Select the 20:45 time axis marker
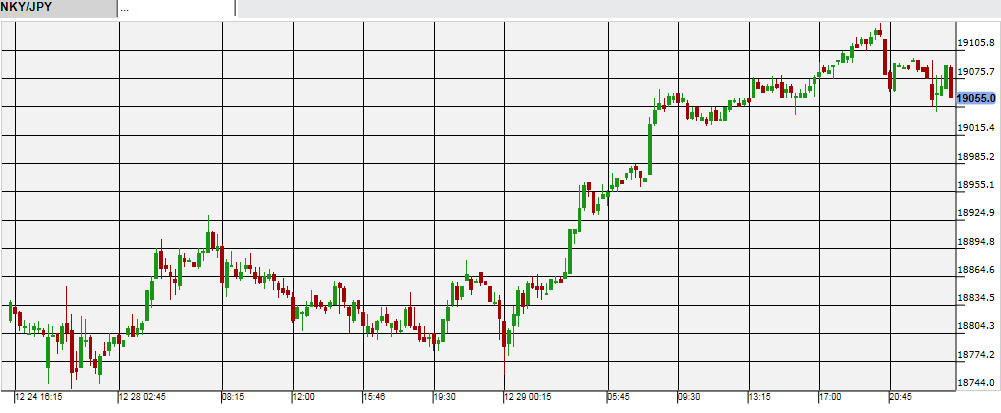This screenshot has height=413, width=1001. point(901,397)
